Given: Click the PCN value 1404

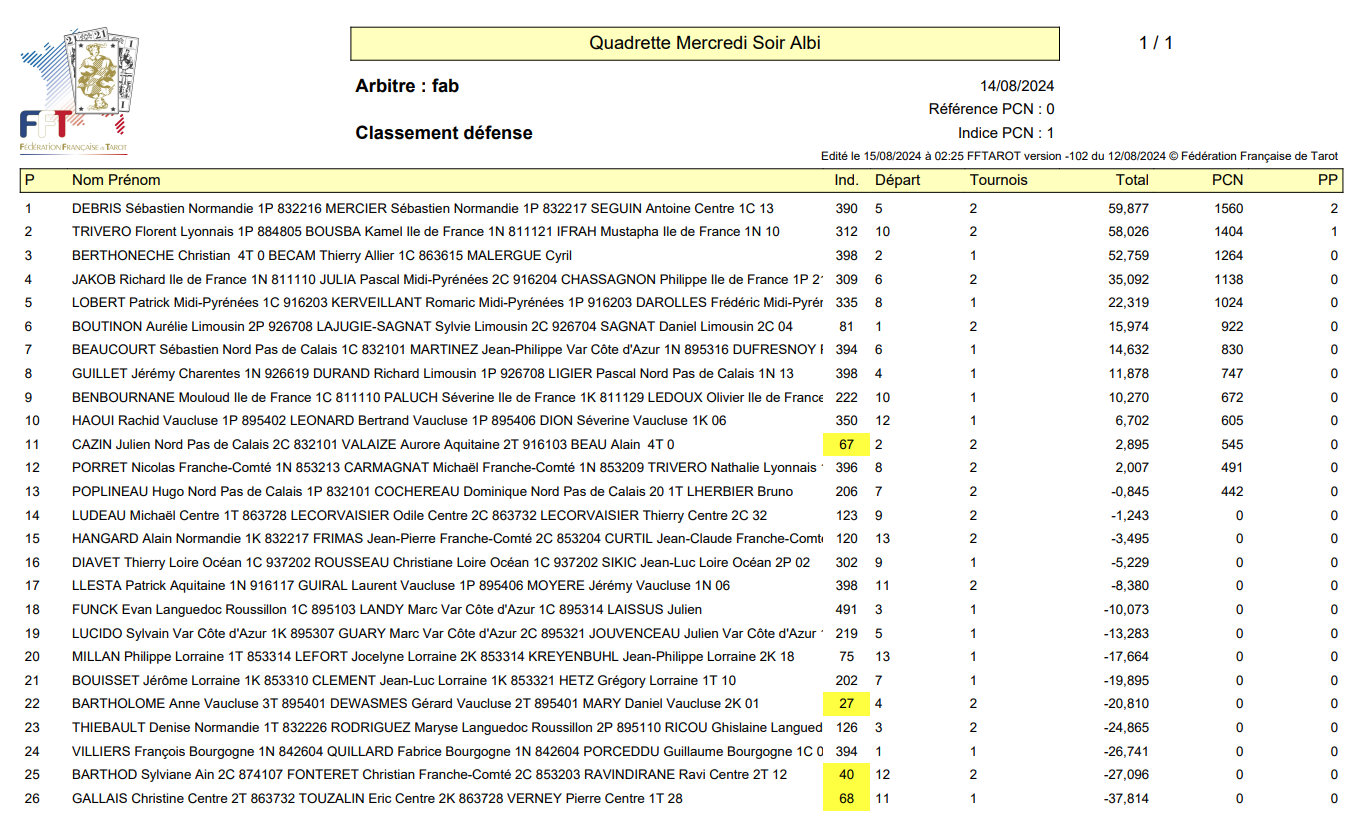Looking at the screenshot, I should 1229,232.
